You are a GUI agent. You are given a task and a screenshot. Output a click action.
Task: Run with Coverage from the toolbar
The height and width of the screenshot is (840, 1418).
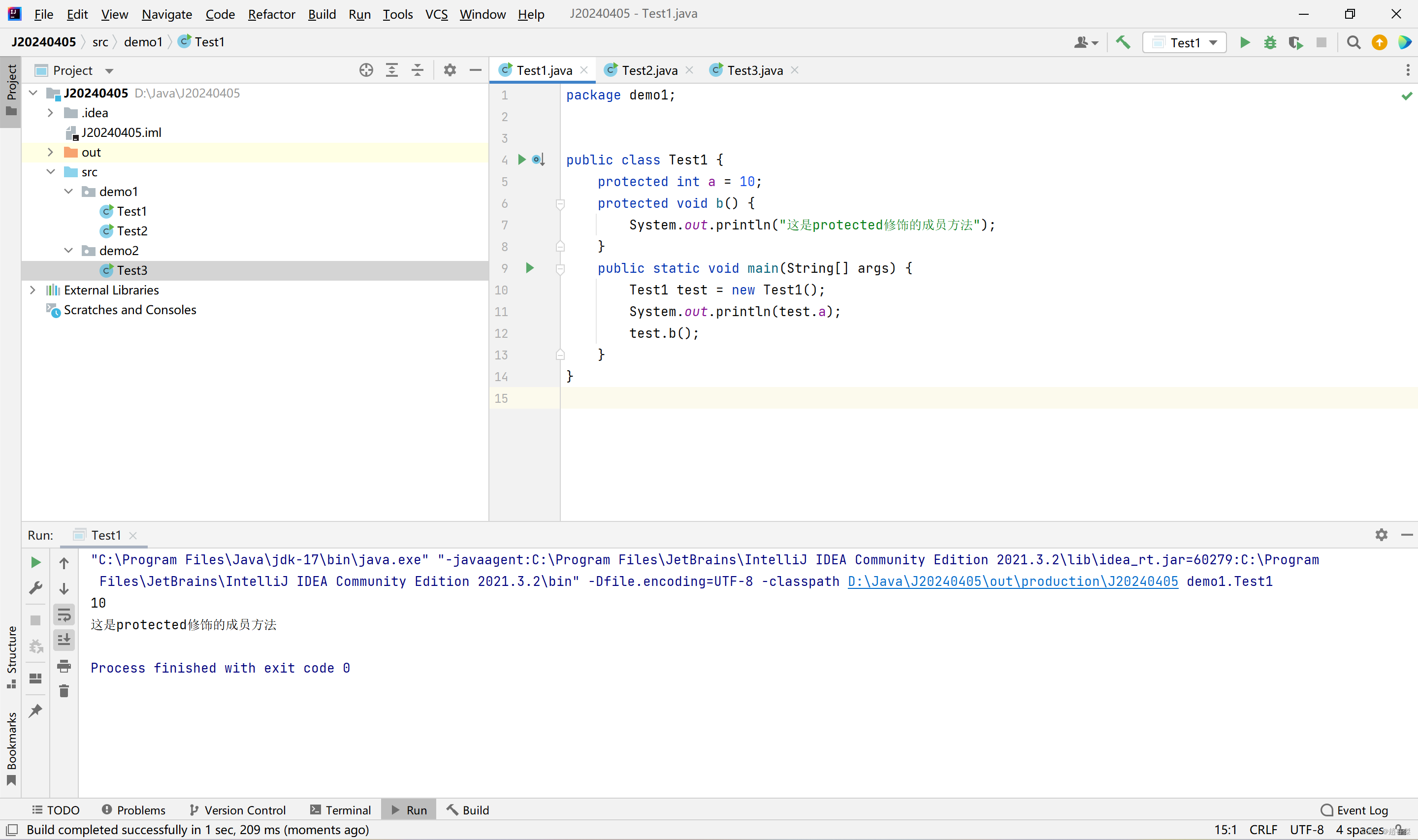coord(1295,42)
